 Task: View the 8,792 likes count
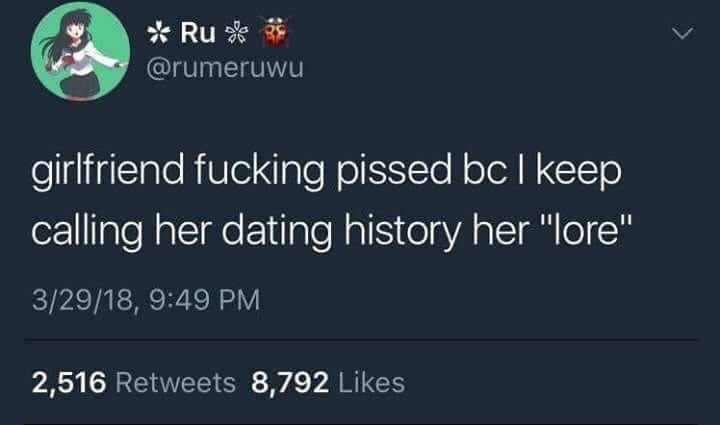click(290, 383)
